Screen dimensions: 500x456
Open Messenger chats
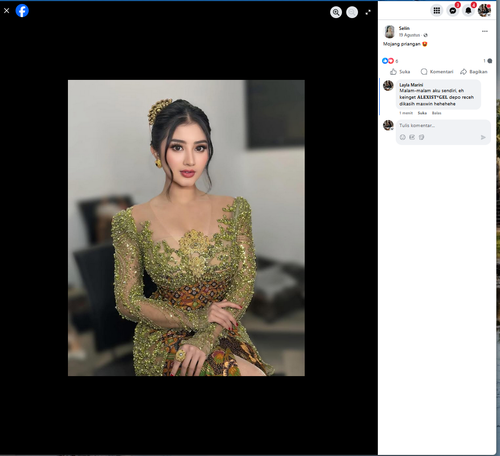(x=453, y=10)
